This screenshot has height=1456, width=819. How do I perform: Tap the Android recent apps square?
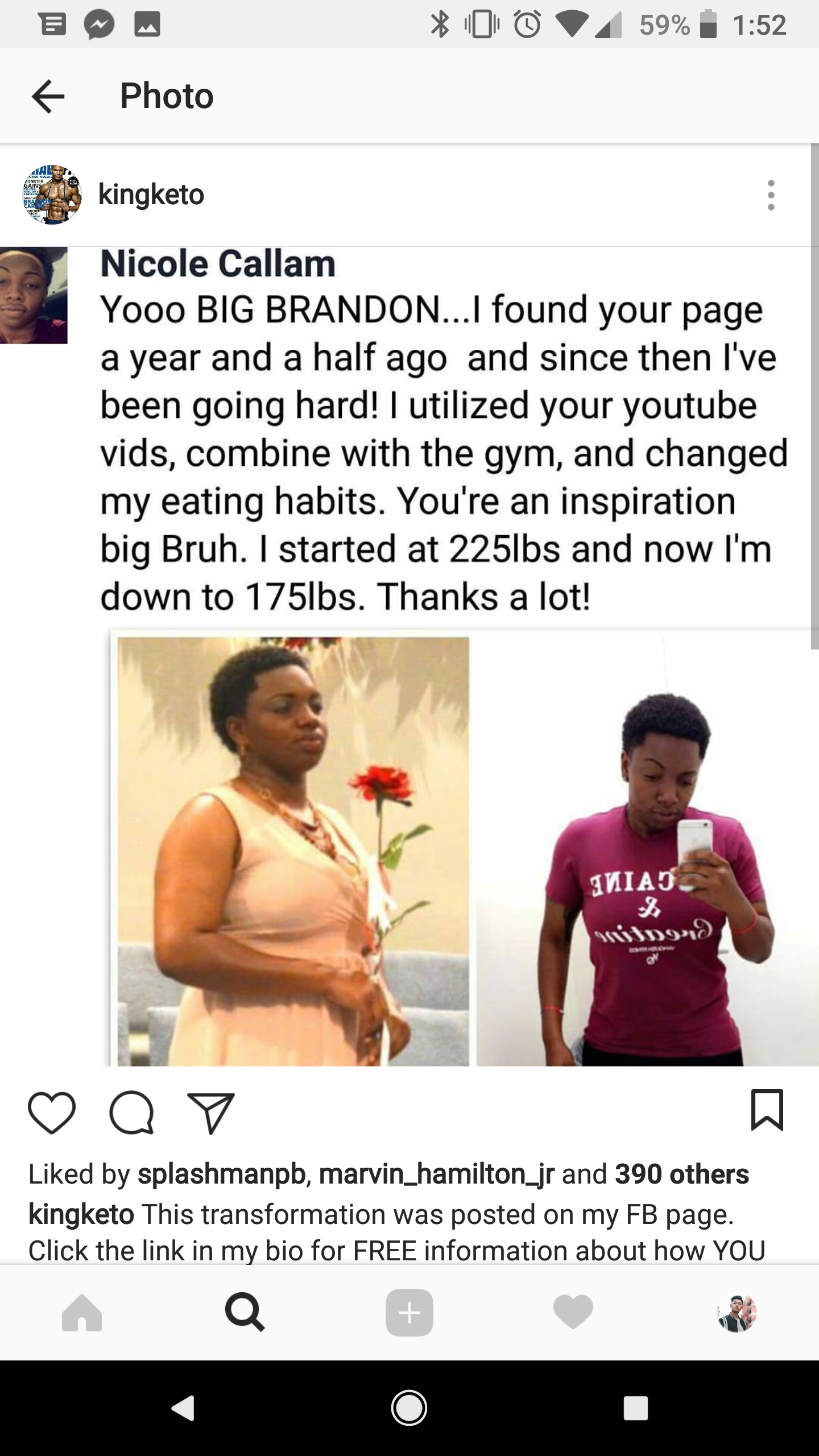[636, 1409]
